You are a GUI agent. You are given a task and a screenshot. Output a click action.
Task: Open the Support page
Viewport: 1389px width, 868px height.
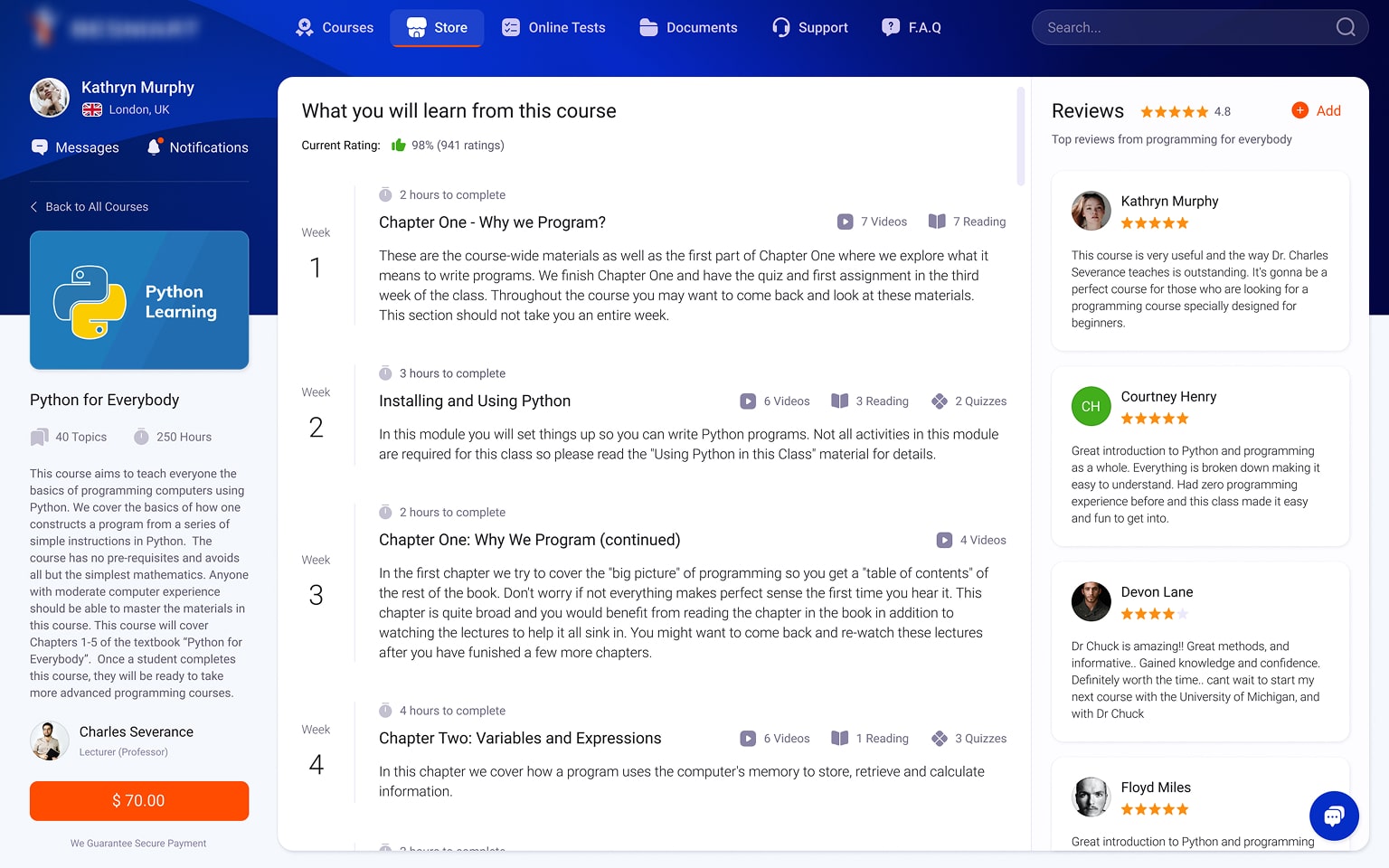pos(809,27)
